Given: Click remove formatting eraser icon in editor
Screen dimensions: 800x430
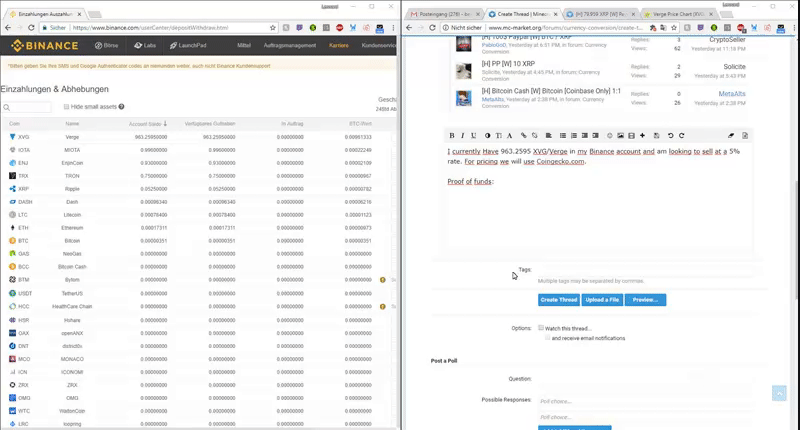Looking at the screenshot, I should (731, 136).
